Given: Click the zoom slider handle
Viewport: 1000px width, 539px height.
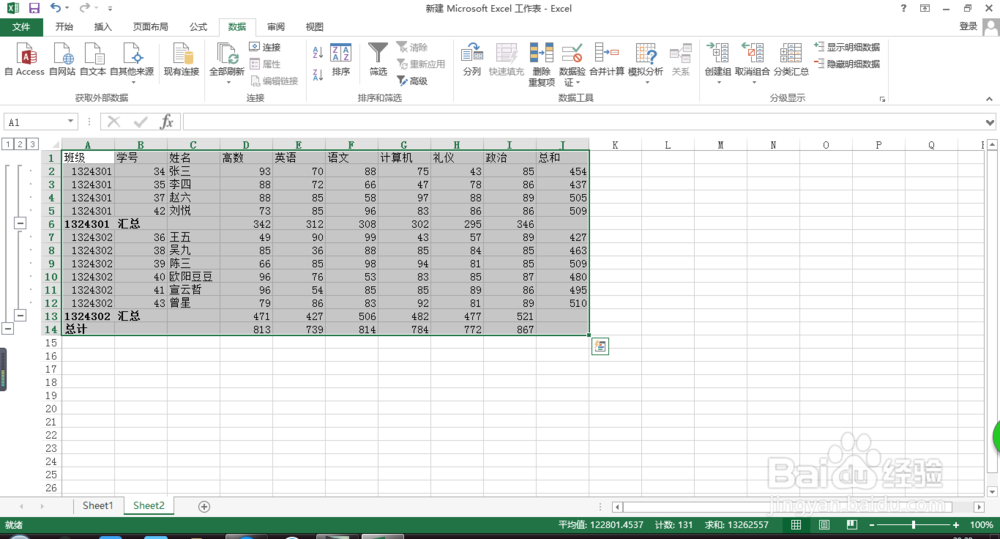Looking at the screenshot, I should pyautogui.click(x=914, y=525).
